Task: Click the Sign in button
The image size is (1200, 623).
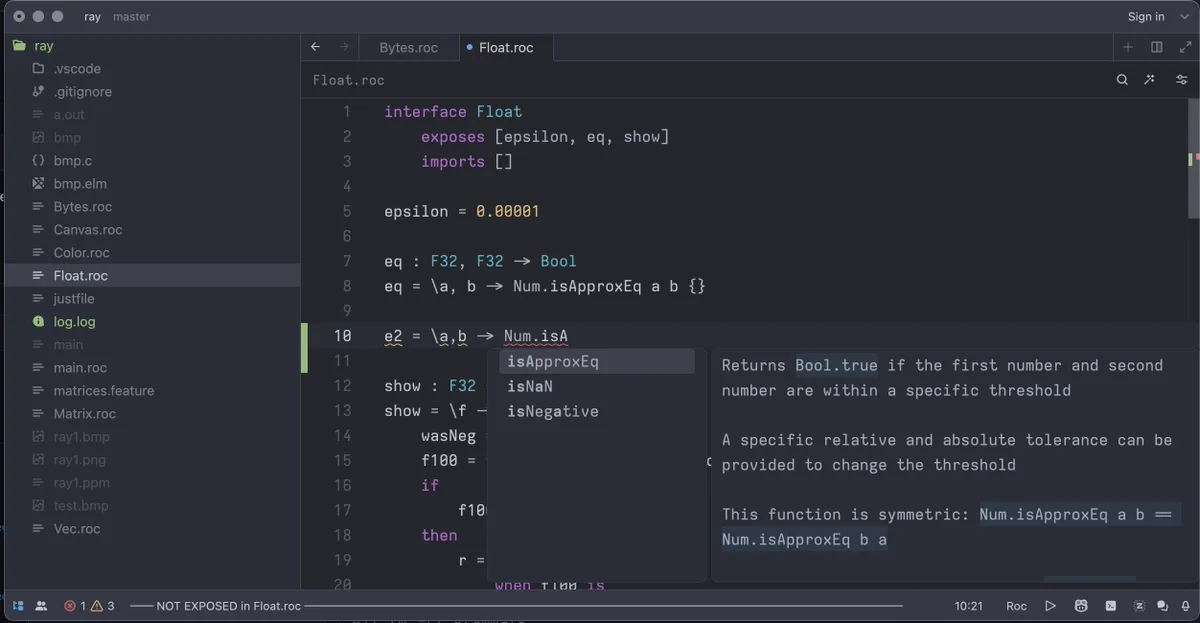Action: click(x=1146, y=17)
